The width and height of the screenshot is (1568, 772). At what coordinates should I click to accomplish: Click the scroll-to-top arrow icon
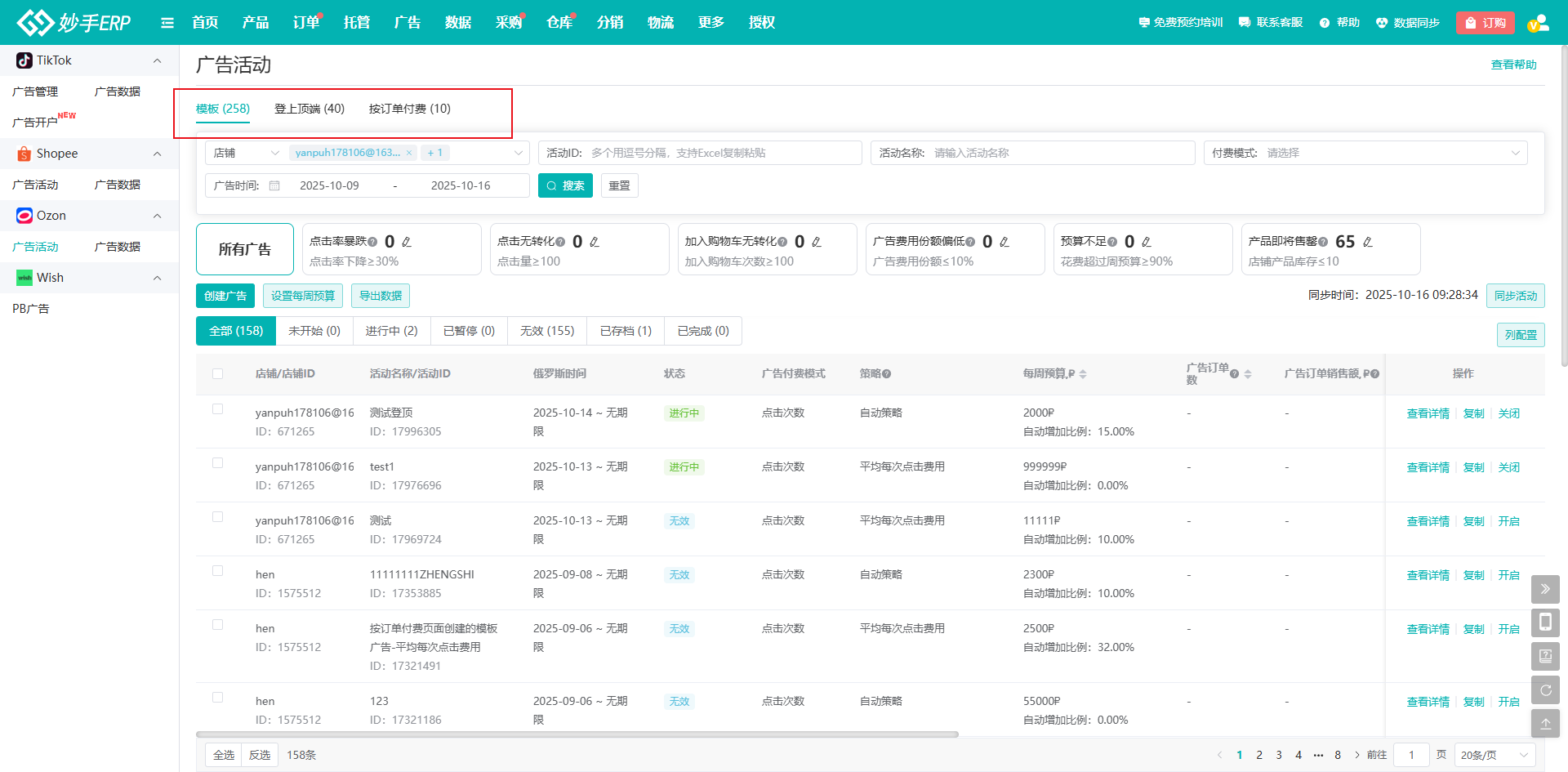(1545, 723)
